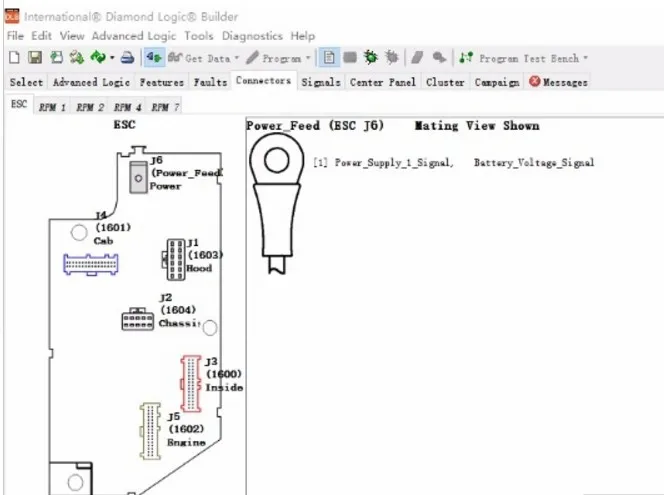Screen dimensions: 664x495
Task: Switch to the Center Panel tab
Action: click(x=382, y=82)
